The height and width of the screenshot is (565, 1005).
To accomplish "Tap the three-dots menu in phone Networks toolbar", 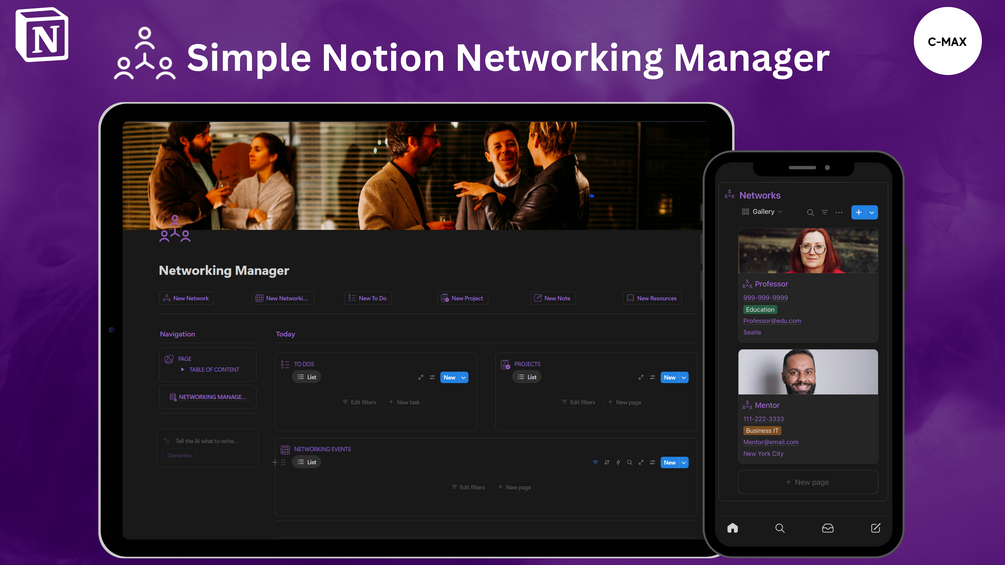I will point(838,212).
